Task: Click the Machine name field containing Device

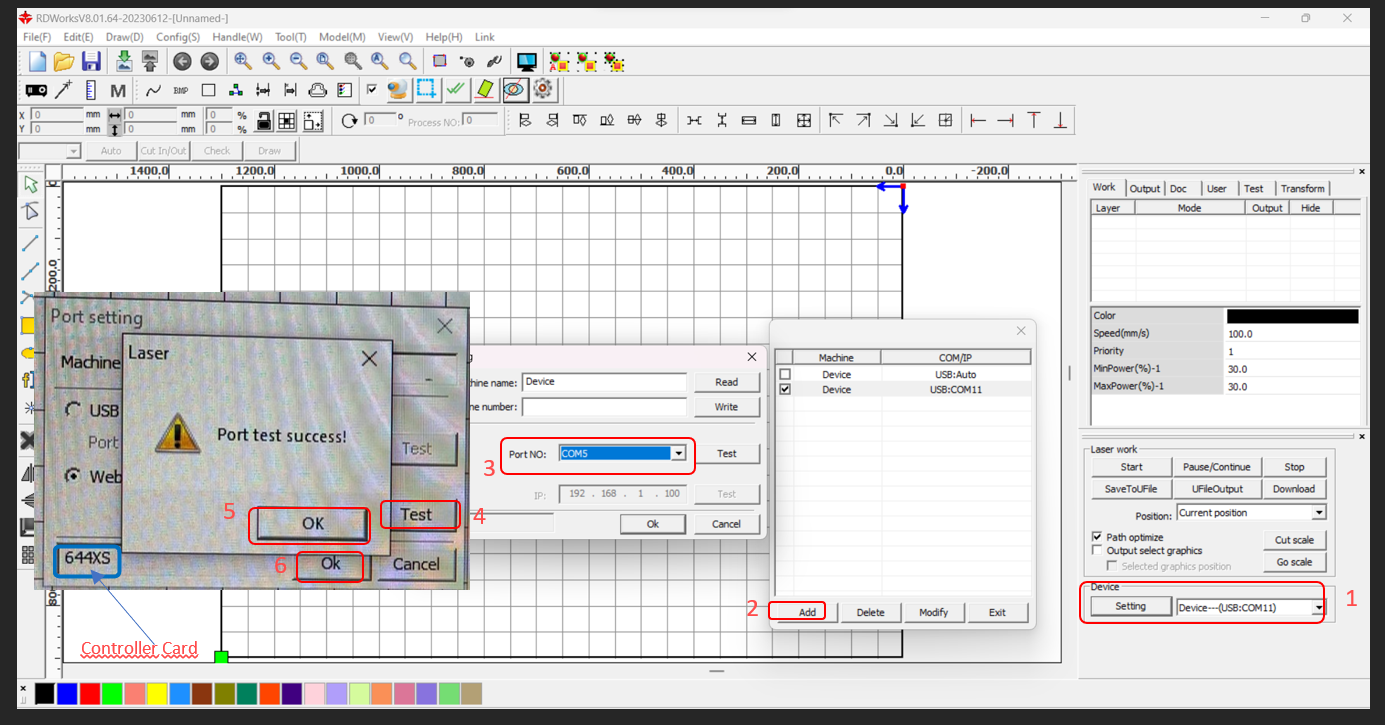Action: [x=604, y=382]
